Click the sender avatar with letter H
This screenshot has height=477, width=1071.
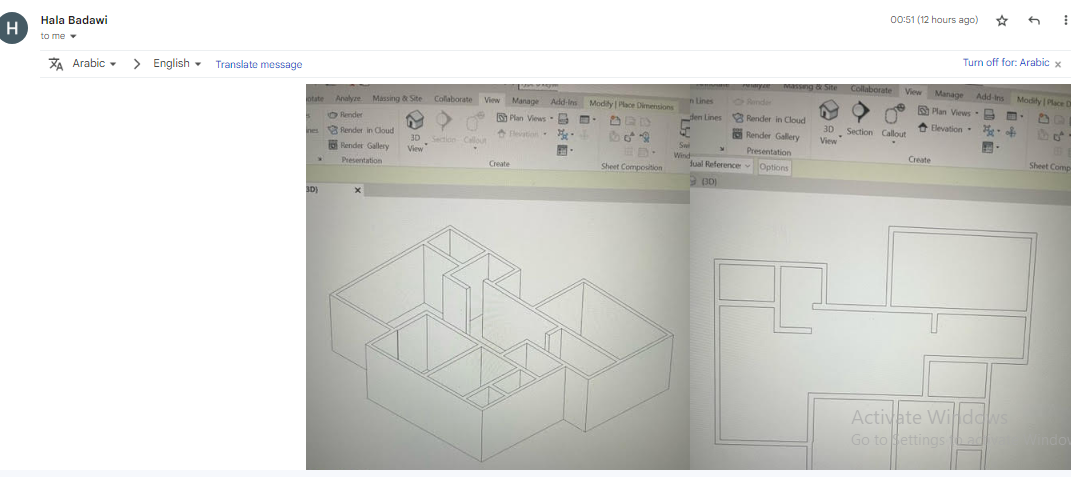(12, 29)
